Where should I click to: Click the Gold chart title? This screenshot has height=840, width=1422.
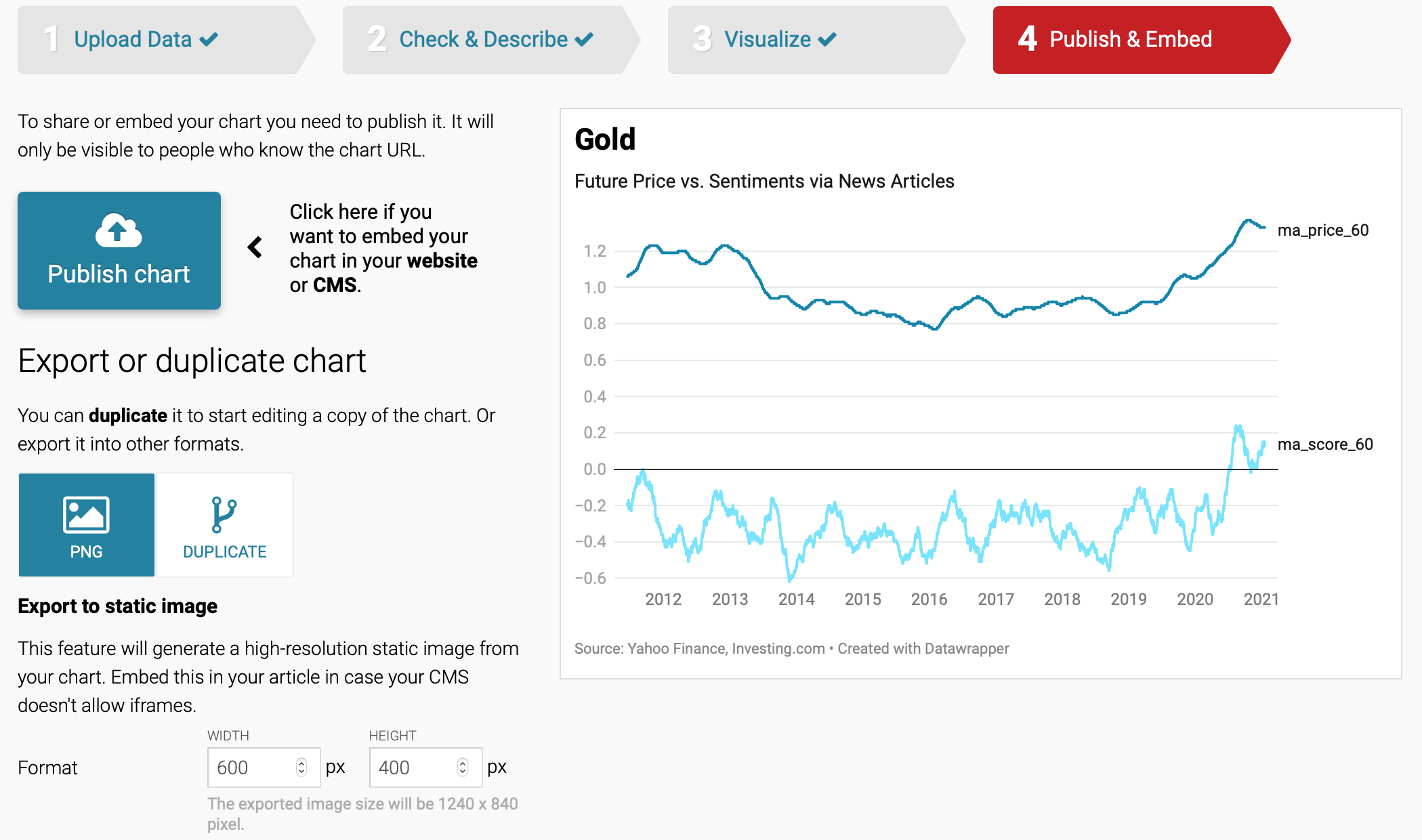pyautogui.click(x=605, y=140)
